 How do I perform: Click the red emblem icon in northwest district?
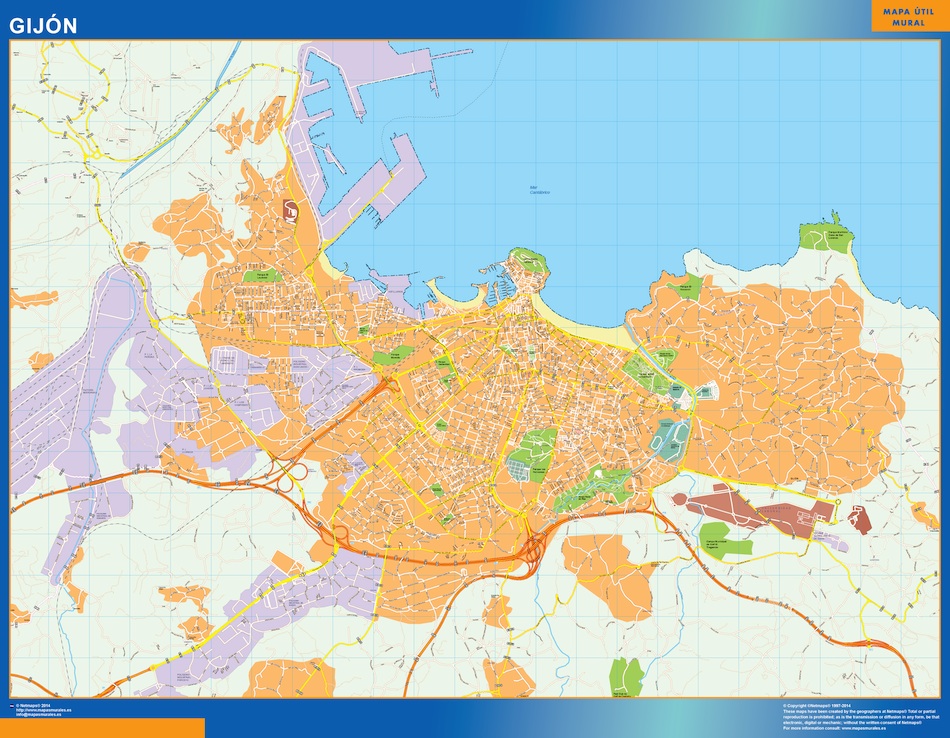click(x=291, y=208)
